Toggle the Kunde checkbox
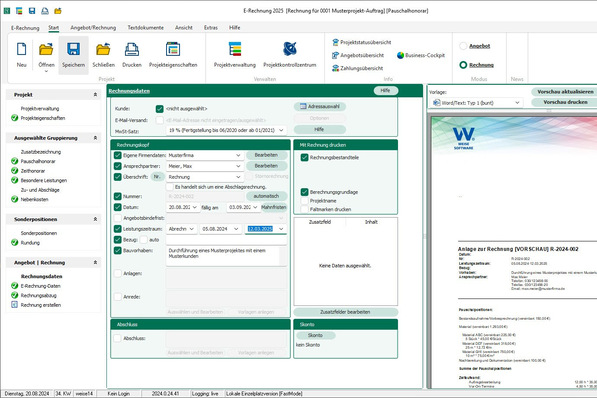 (160, 109)
